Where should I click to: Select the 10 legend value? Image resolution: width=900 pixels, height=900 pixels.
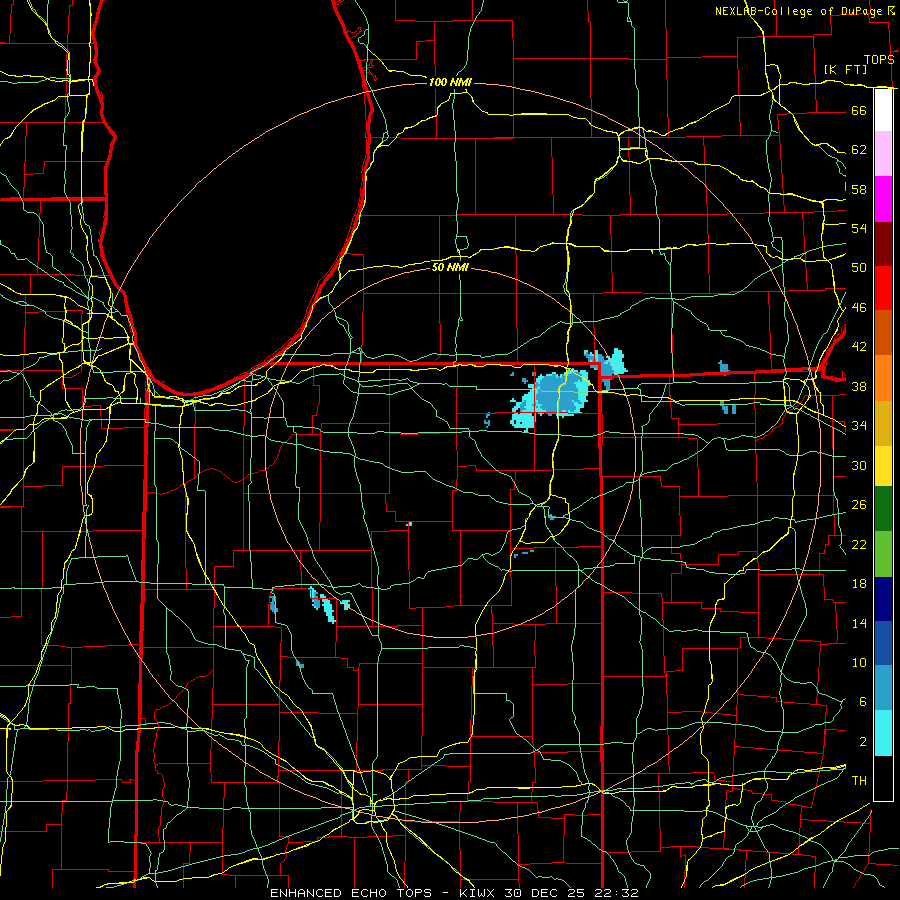(859, 663)
